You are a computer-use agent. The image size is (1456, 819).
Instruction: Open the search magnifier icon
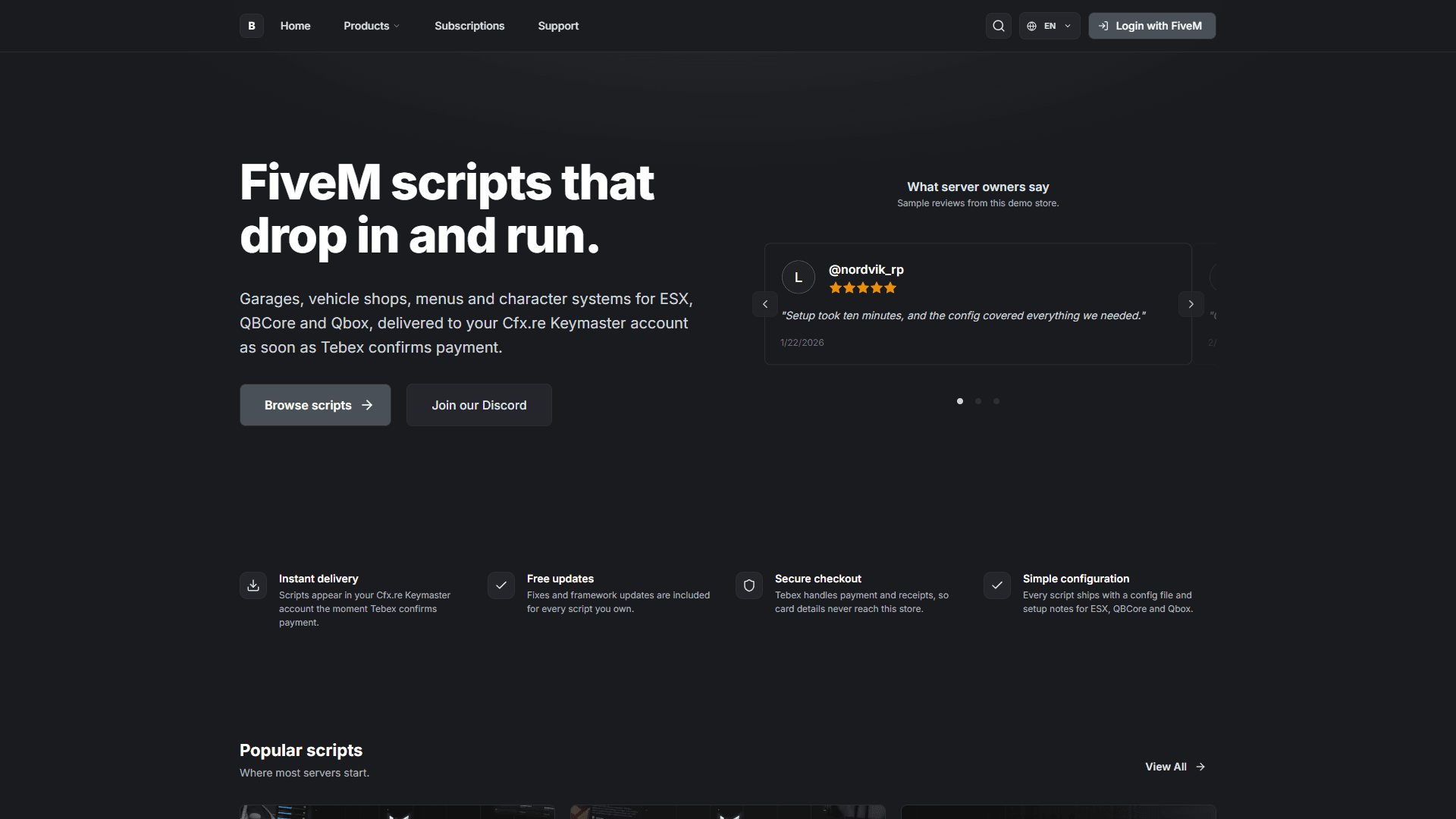pyautogui.click(x=999, y=26)
